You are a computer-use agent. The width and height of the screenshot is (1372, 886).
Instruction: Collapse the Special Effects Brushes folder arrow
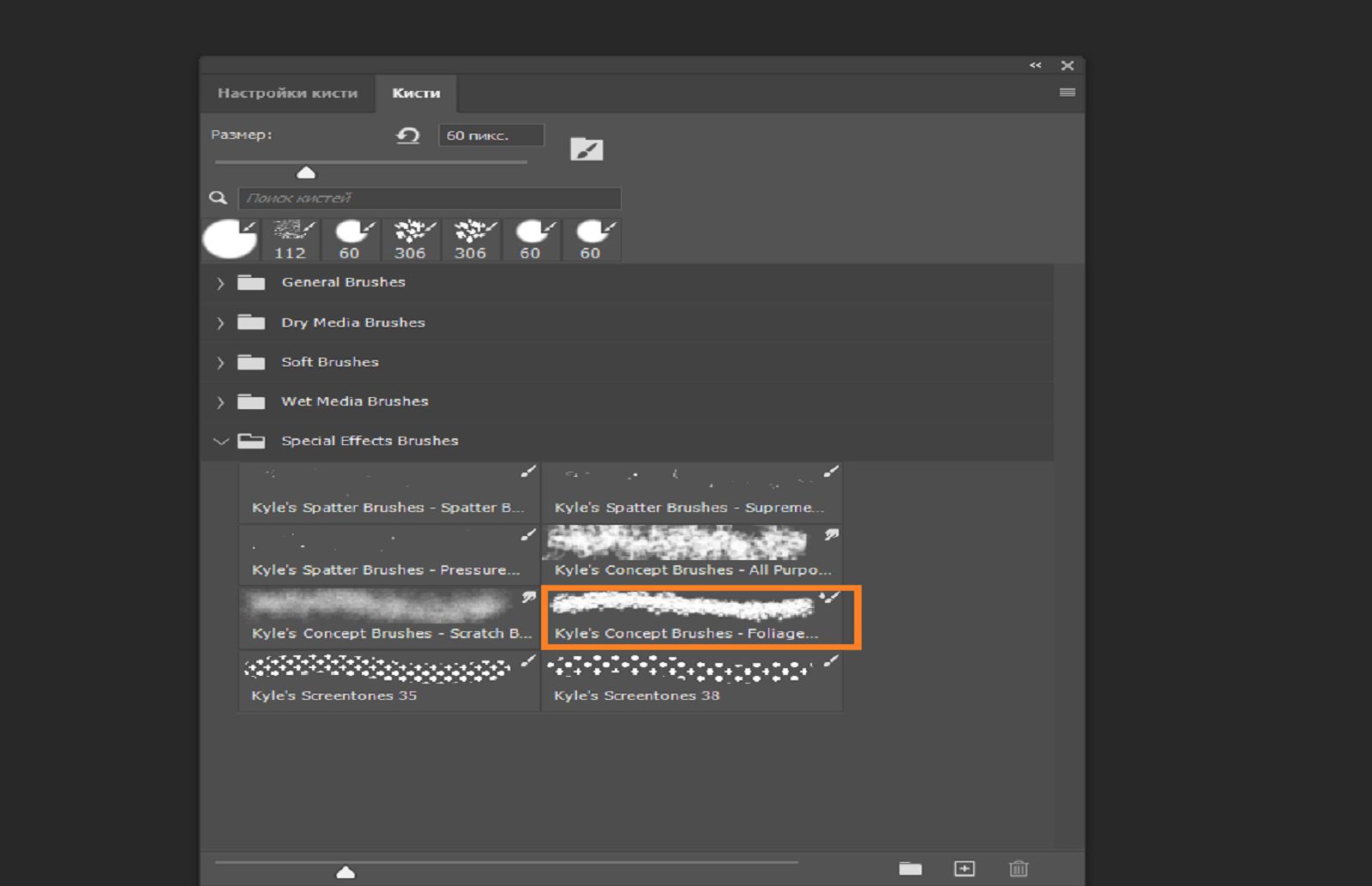tap(220, 442)
